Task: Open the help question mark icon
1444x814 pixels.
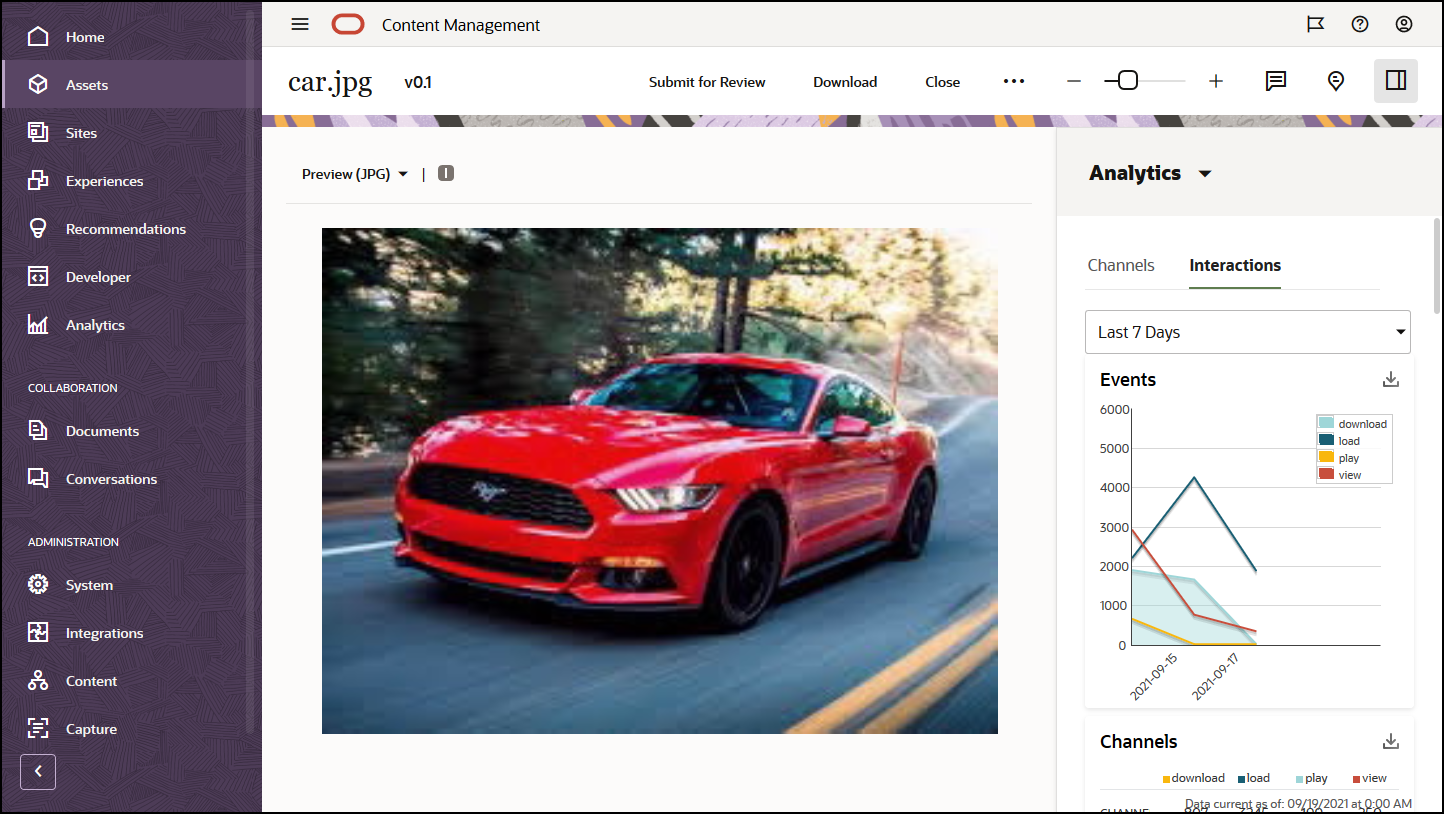Action: point(1360,25)
